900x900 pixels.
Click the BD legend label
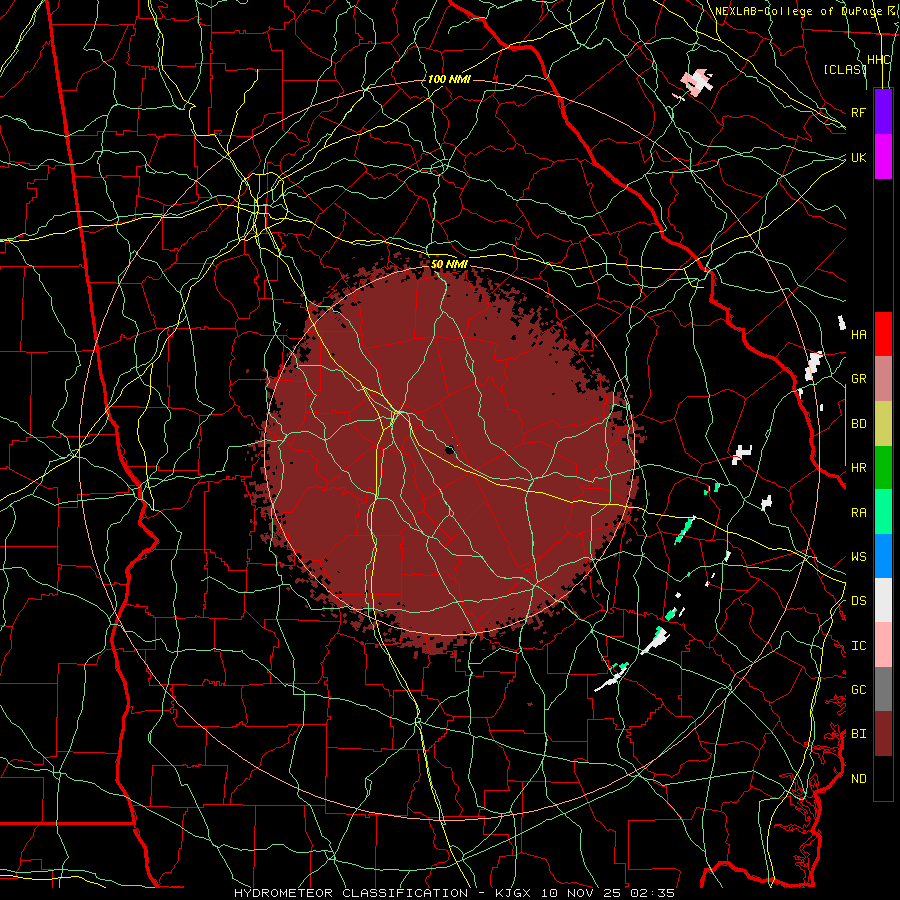(858, 424)
